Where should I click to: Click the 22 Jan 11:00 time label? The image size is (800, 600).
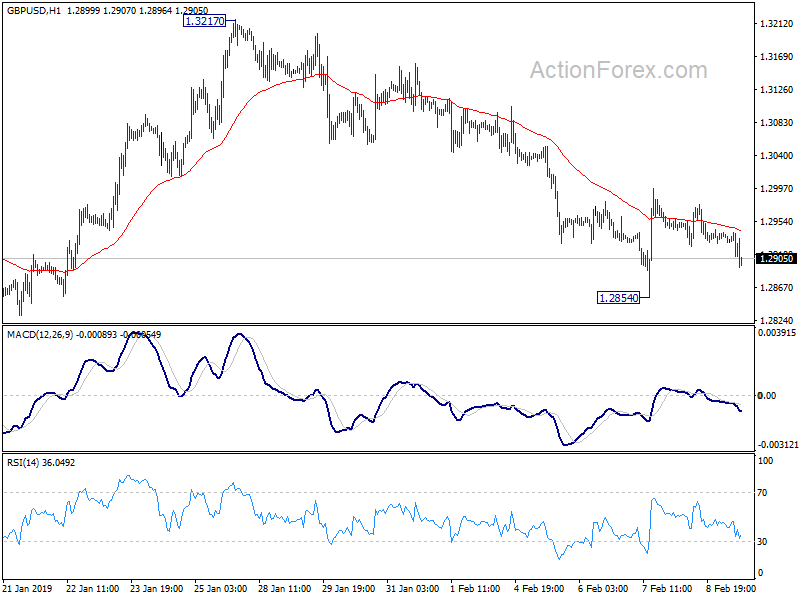click(x=92, y=588)
